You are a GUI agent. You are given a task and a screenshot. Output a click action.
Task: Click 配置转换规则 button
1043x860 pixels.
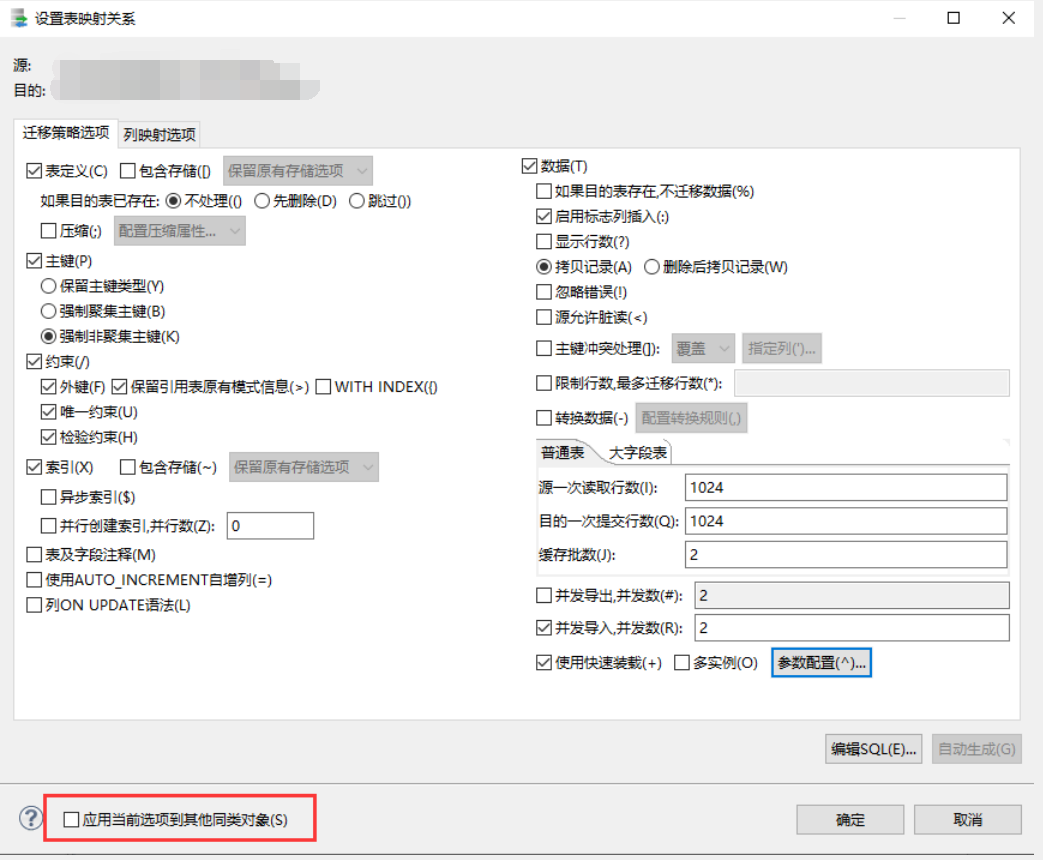[x=691, y=418]
